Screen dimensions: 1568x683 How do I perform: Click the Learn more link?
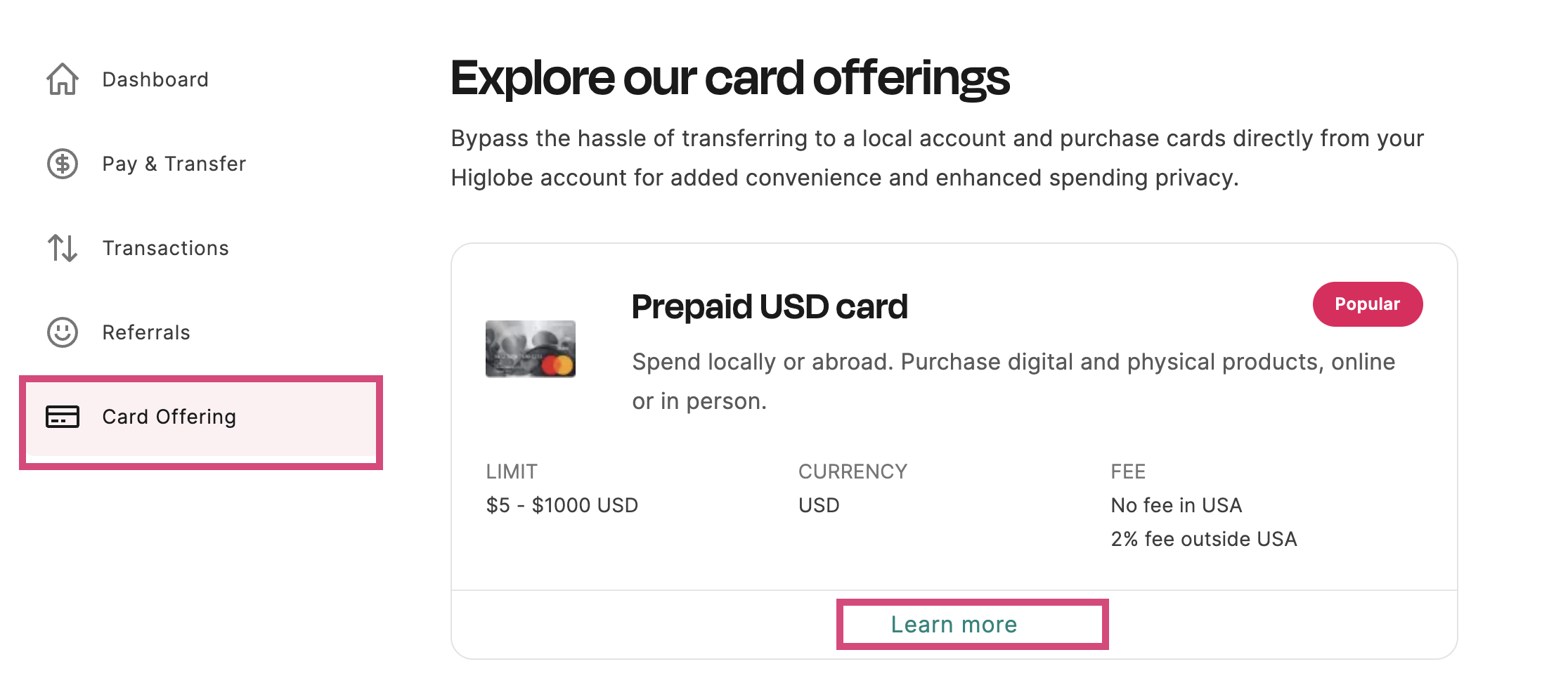pyautogui.click(x=954, y=624)
